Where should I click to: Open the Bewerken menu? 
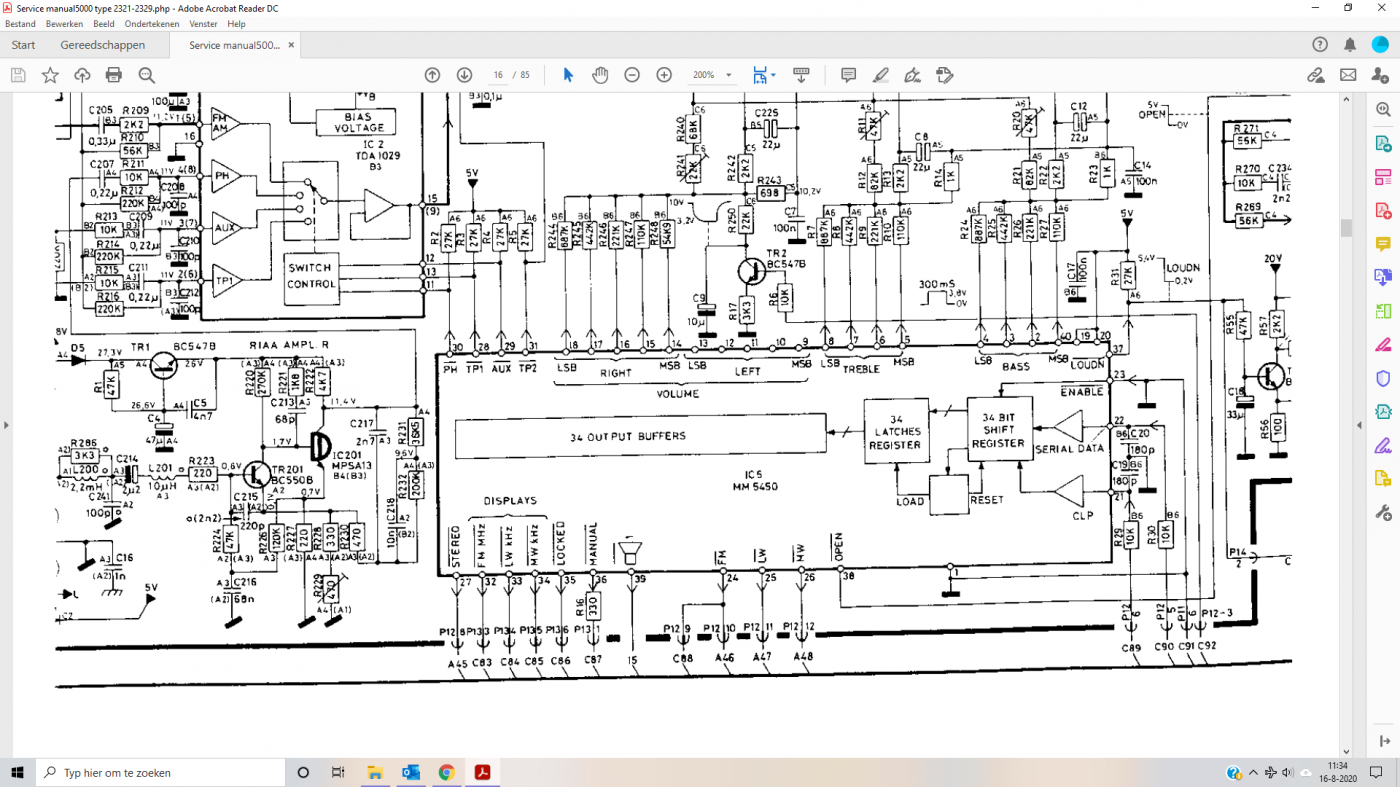click(64, 23)
